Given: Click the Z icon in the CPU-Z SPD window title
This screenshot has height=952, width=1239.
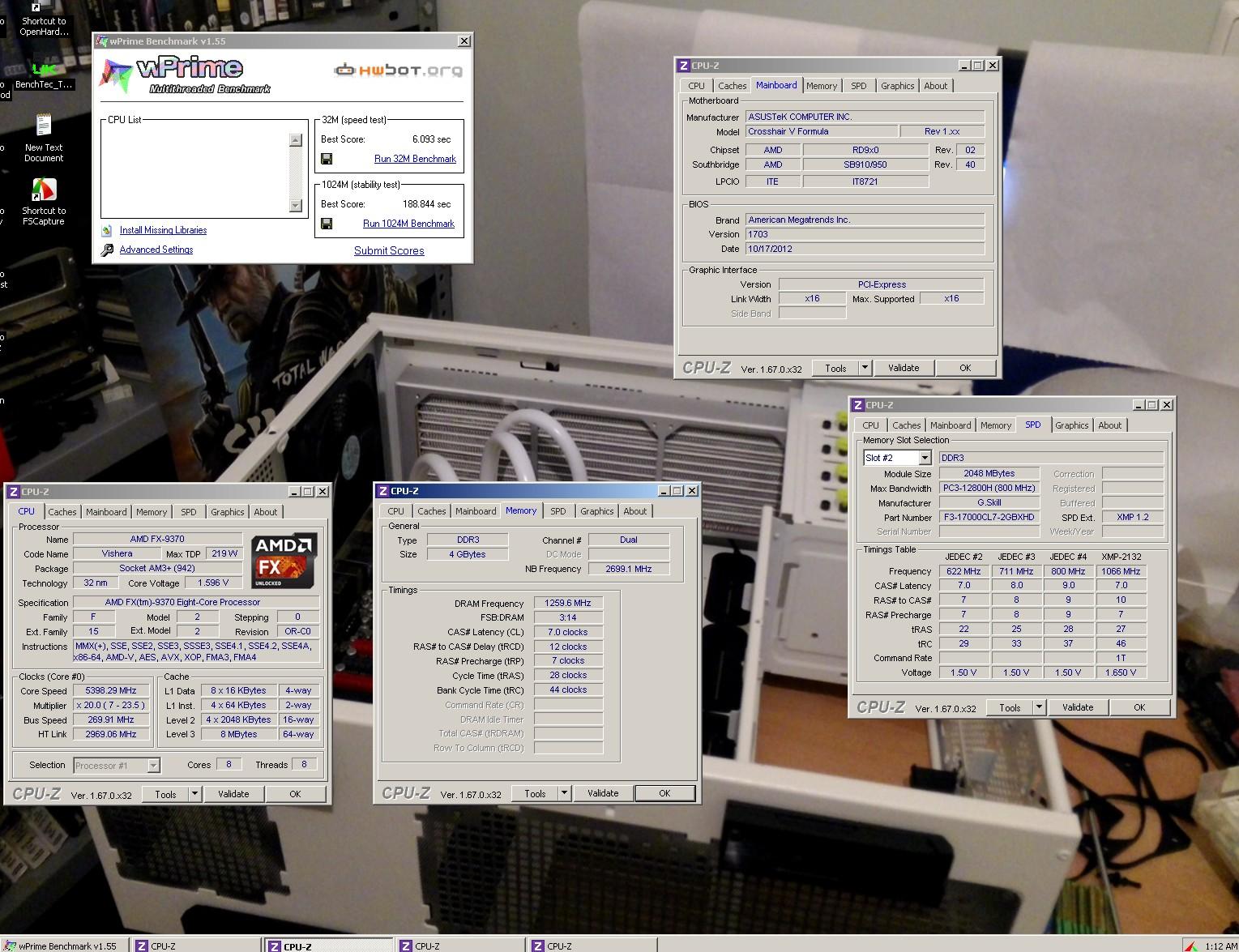Looking at the screenshot, I should tap(857, 405).
